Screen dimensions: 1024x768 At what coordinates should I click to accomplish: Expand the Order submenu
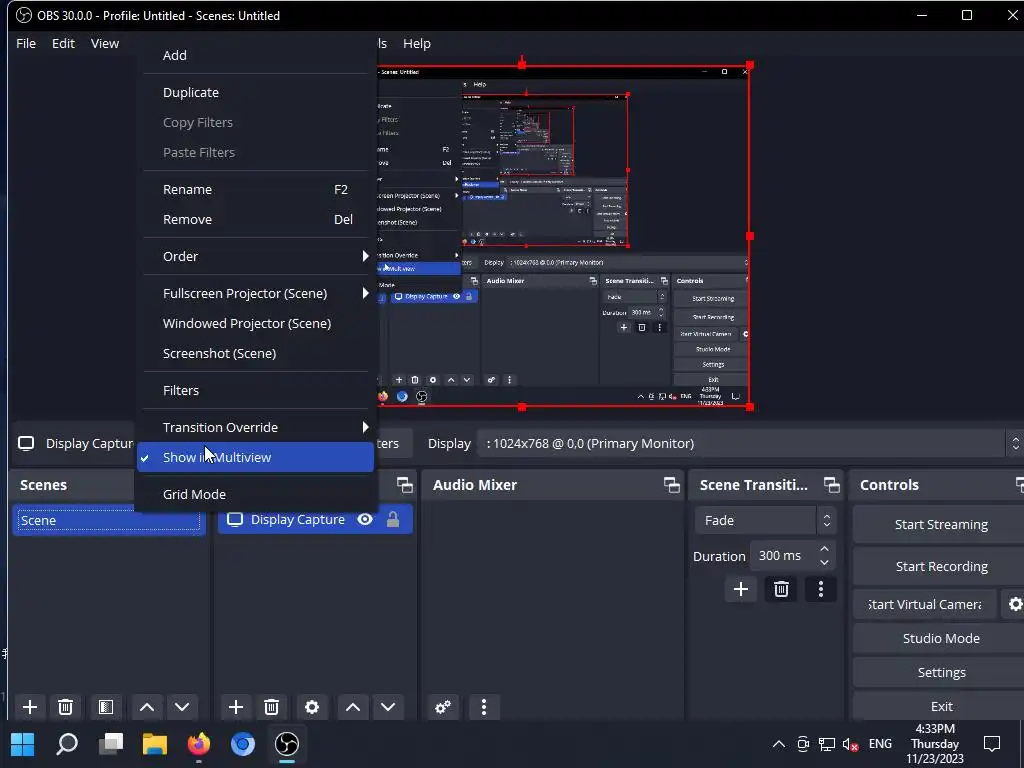(257, 256)
